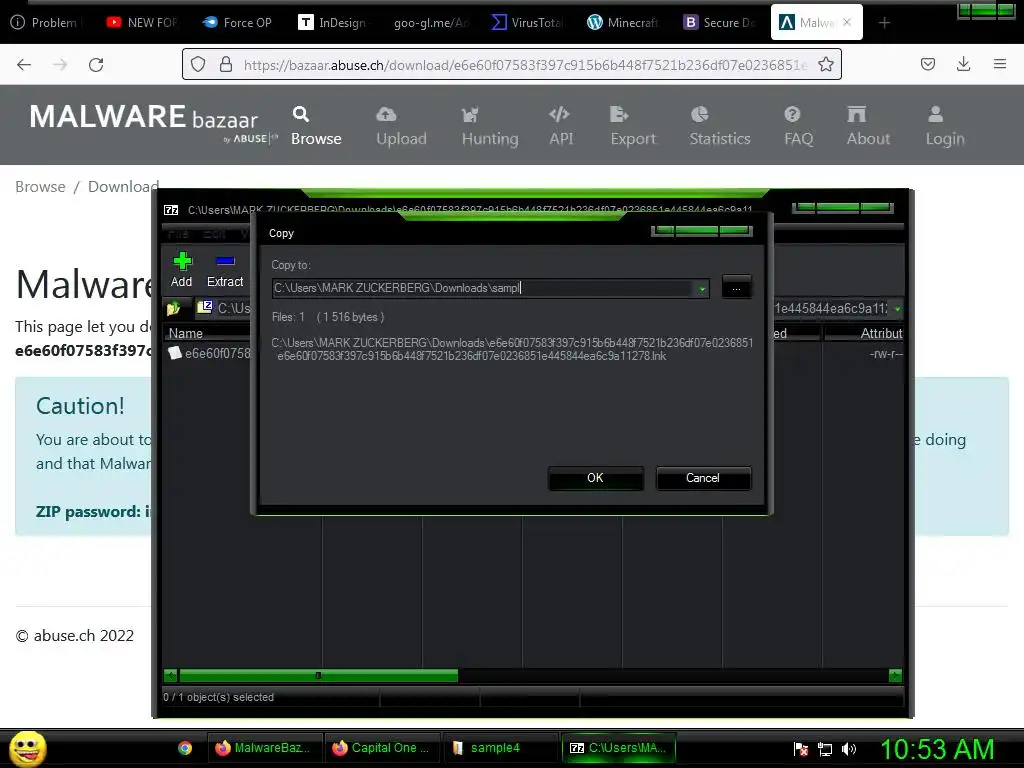Viewport: 1024px width, 768px height.
Task: Cancel the Copy dialog
Action: pos(703,478)
